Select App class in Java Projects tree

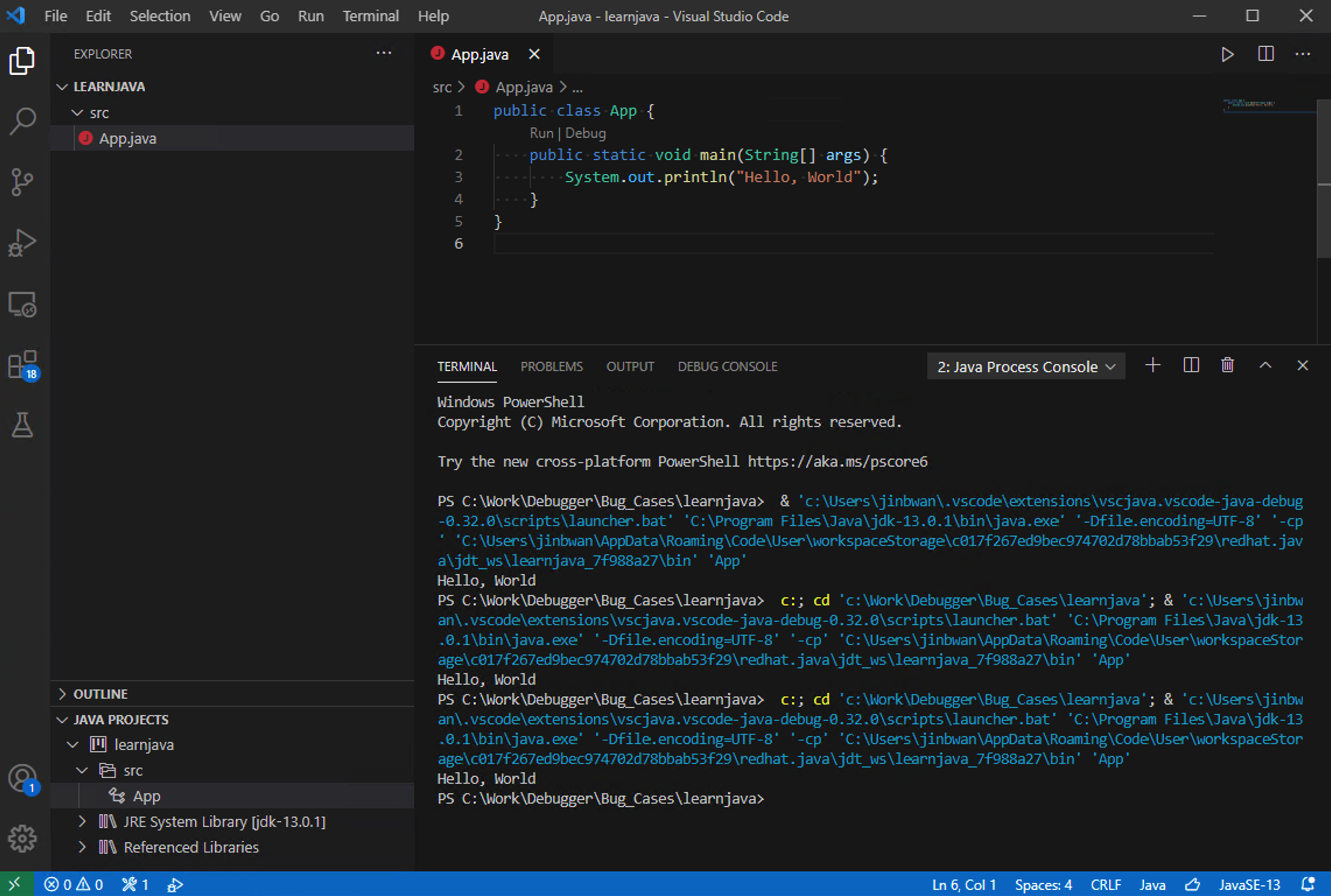[x=232, y=796]
